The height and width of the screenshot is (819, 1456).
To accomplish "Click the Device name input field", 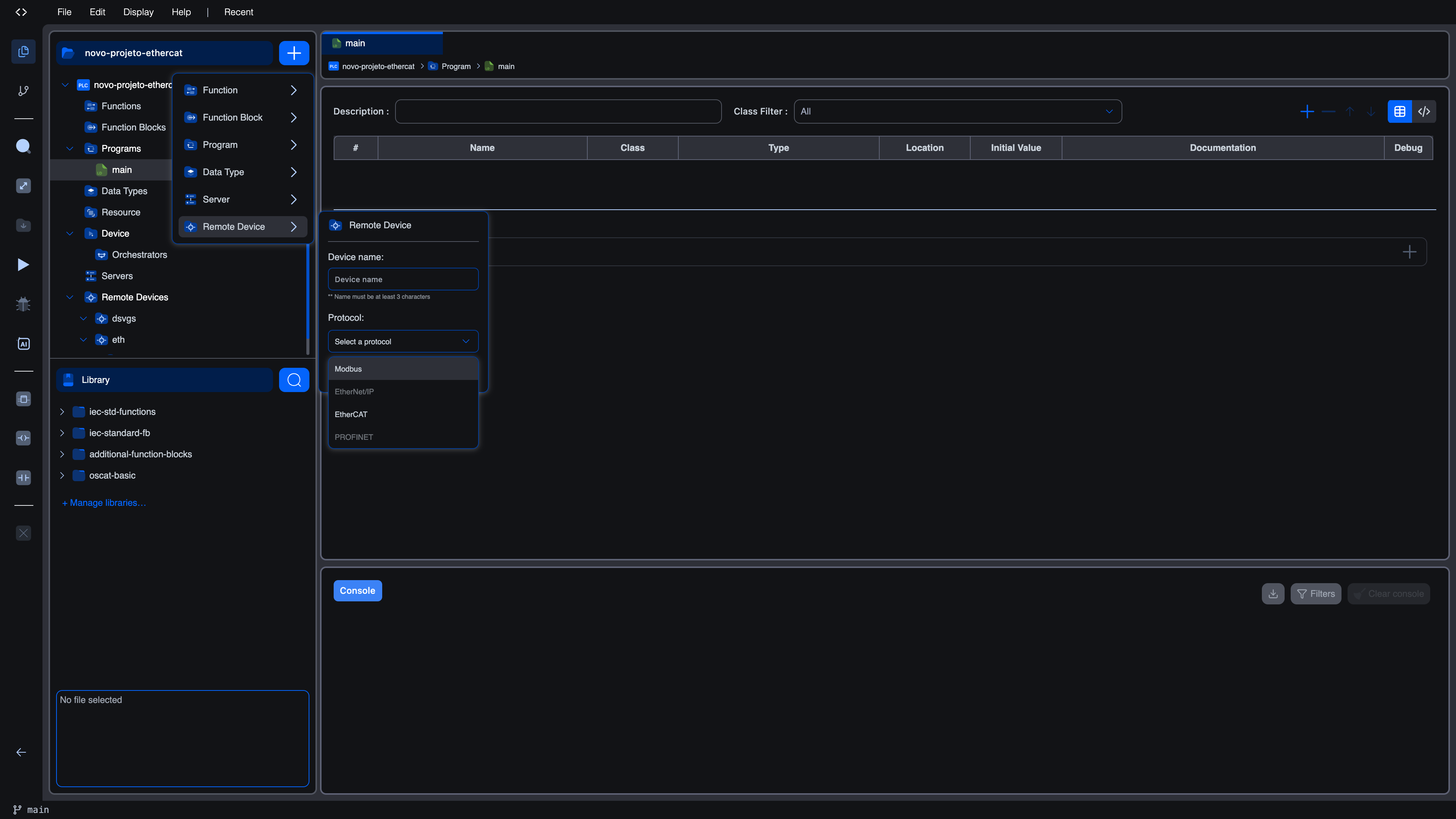I will click(403, 279).
